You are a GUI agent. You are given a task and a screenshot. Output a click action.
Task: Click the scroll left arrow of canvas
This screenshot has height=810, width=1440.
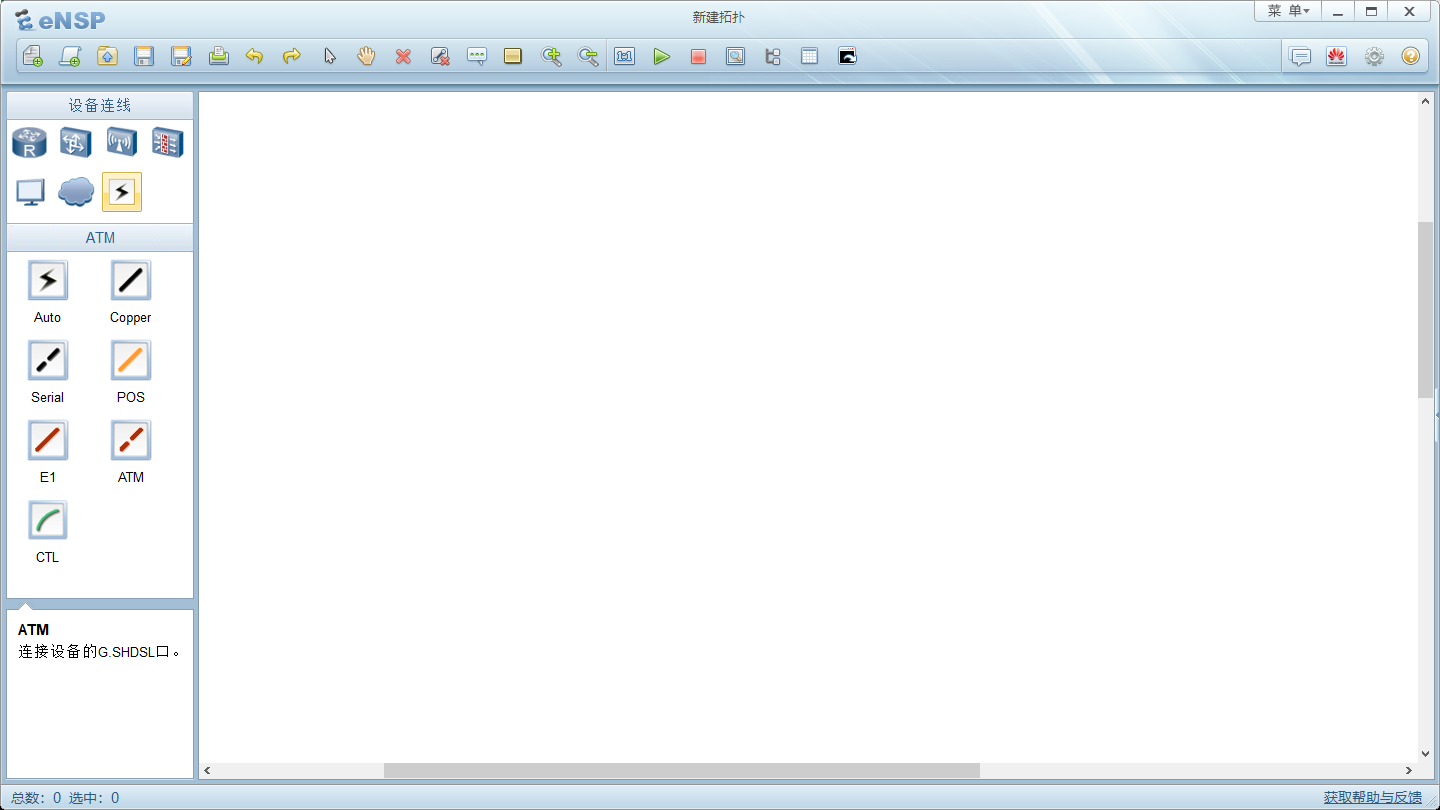(208, 771)
